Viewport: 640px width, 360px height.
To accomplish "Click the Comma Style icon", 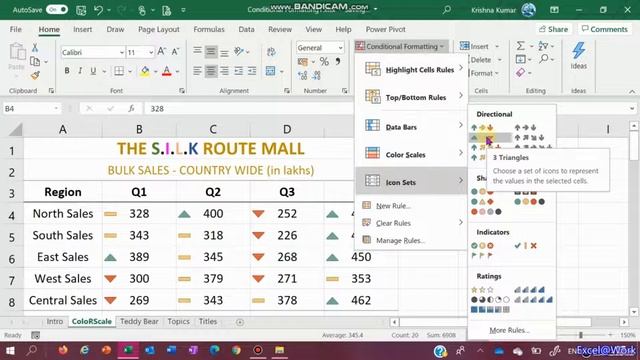I will coord(338,62).
